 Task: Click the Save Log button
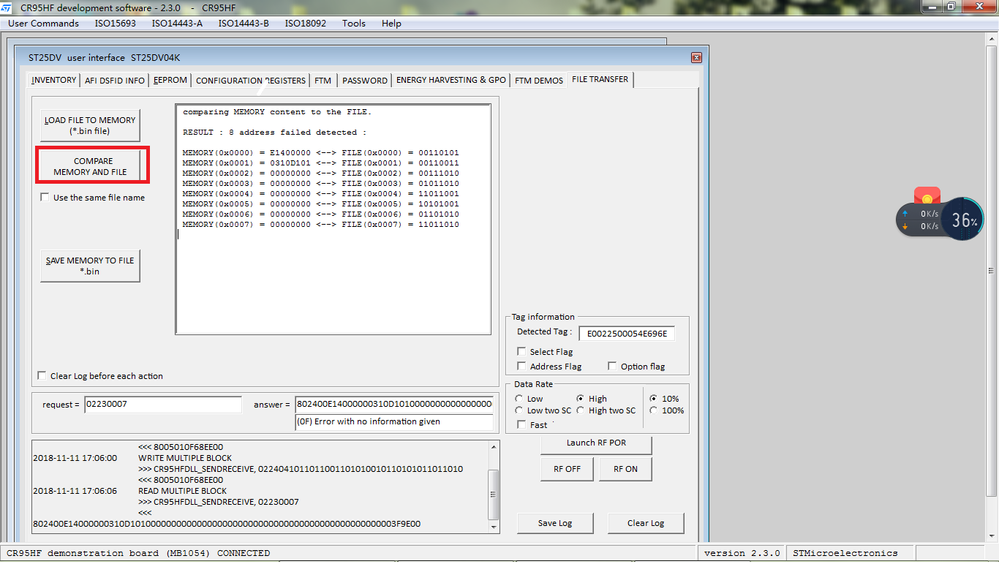pyautogui.click(x=555, y=523)
